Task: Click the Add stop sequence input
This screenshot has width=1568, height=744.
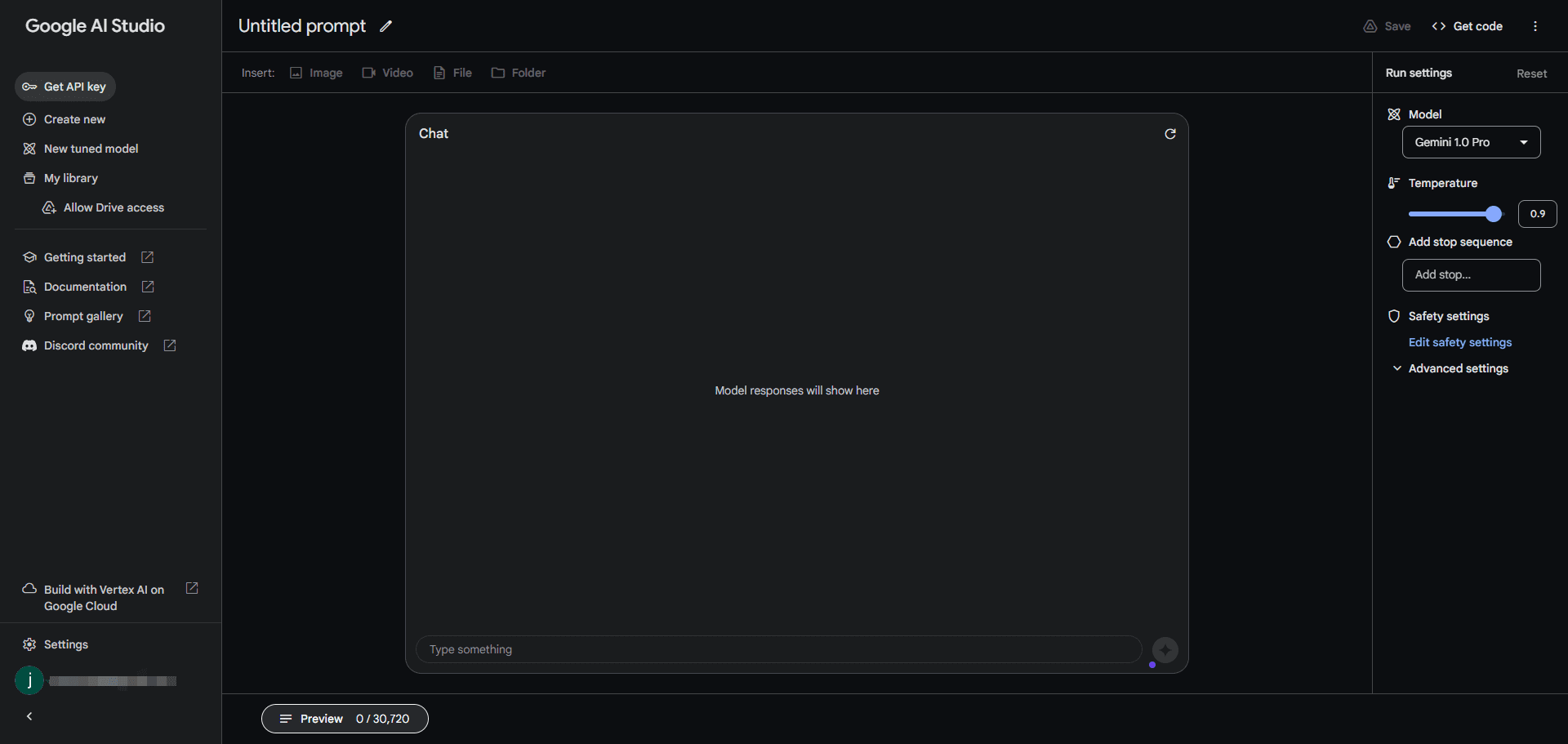Action: [x=1472, y=275]
